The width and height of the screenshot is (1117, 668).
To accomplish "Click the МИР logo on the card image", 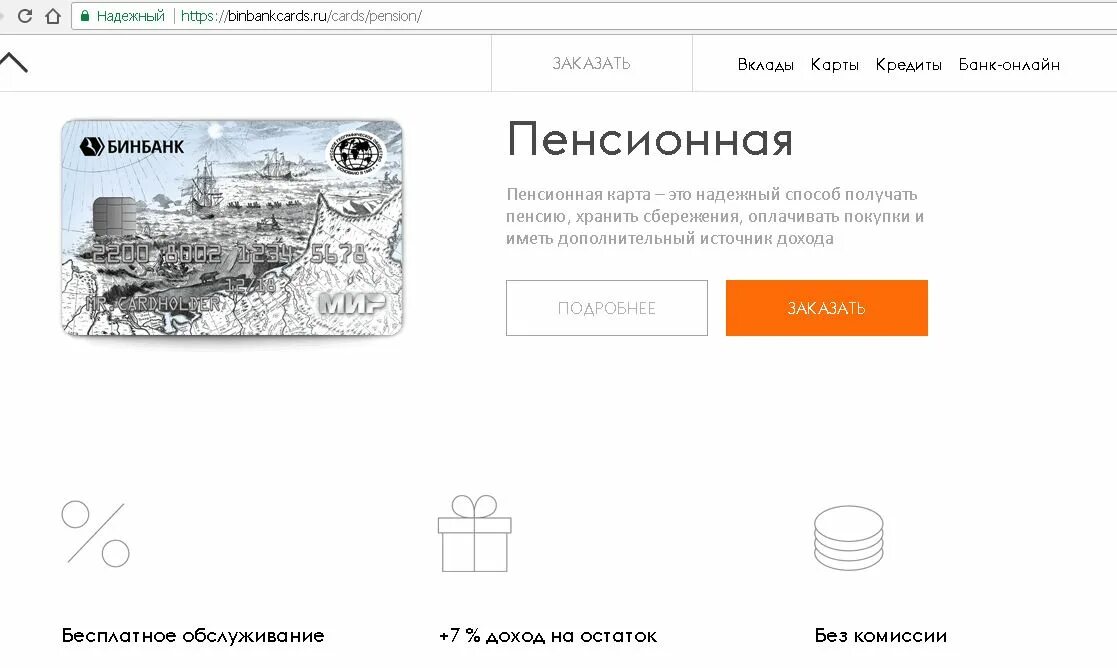I will coord(351,303).
